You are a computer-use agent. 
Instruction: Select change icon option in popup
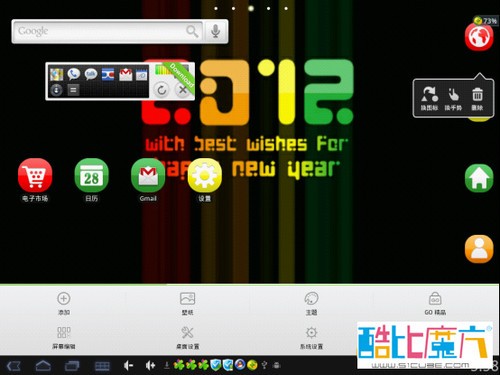pyautogui.click(x=429, y=98)
